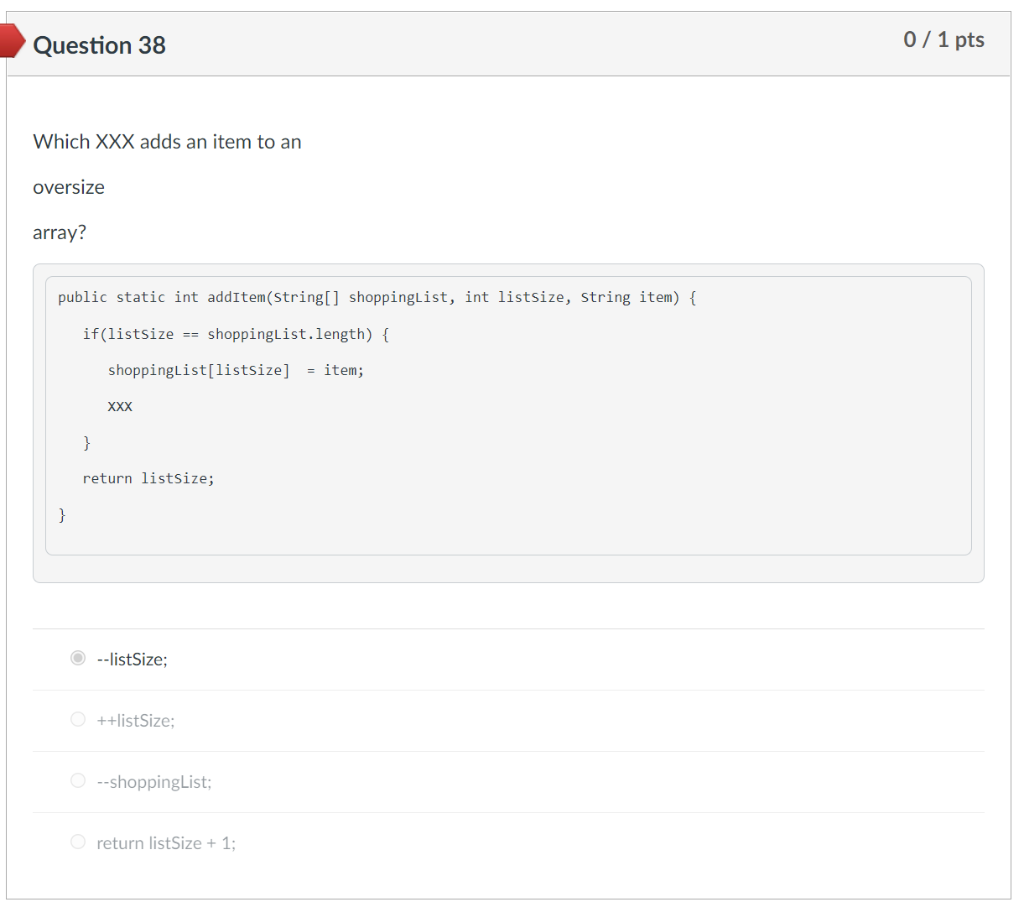Click the ++listSize; answer label text
The image size is (1024, 902).
point(135,720)
